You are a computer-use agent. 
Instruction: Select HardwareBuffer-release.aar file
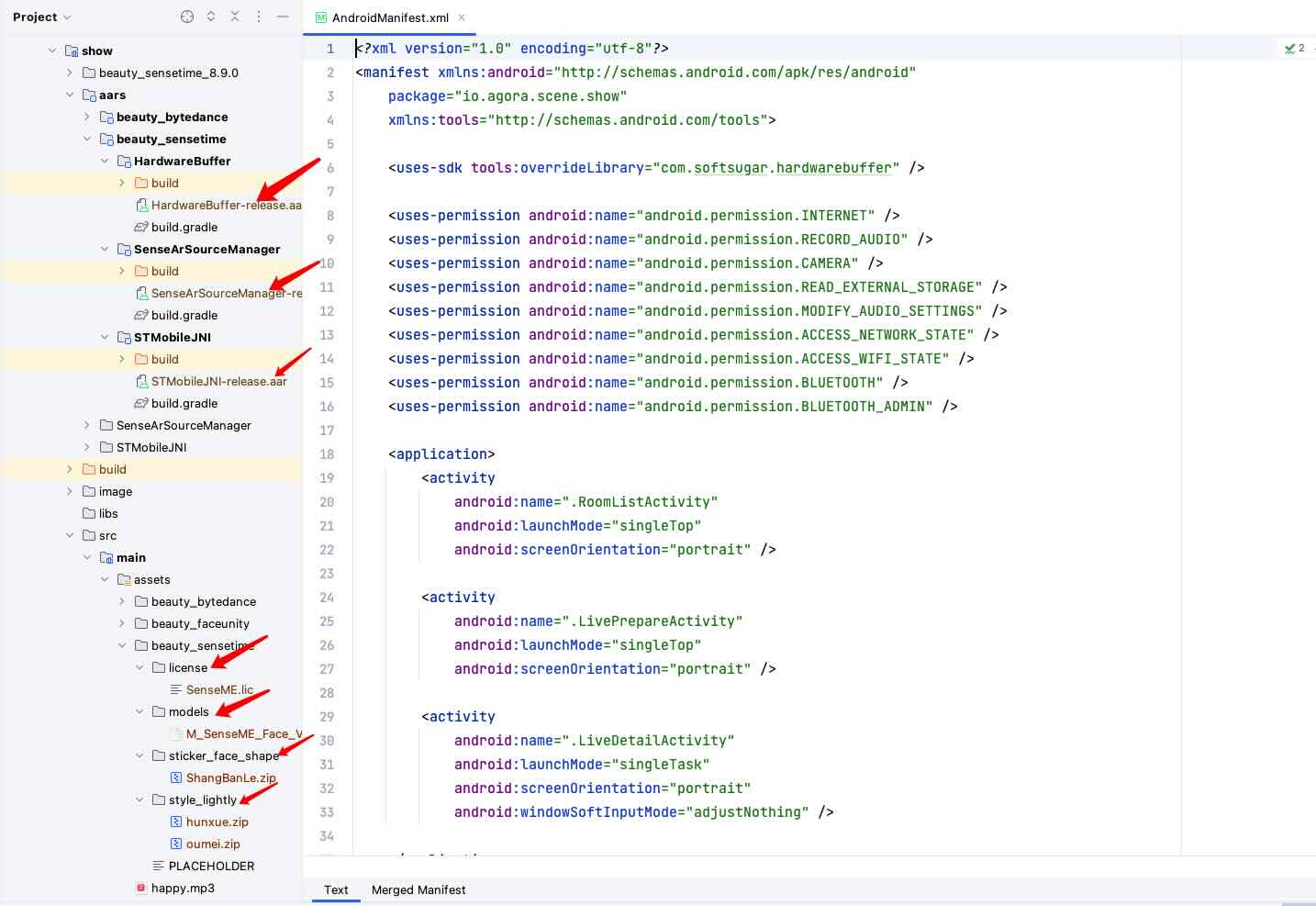click(226, 205)
